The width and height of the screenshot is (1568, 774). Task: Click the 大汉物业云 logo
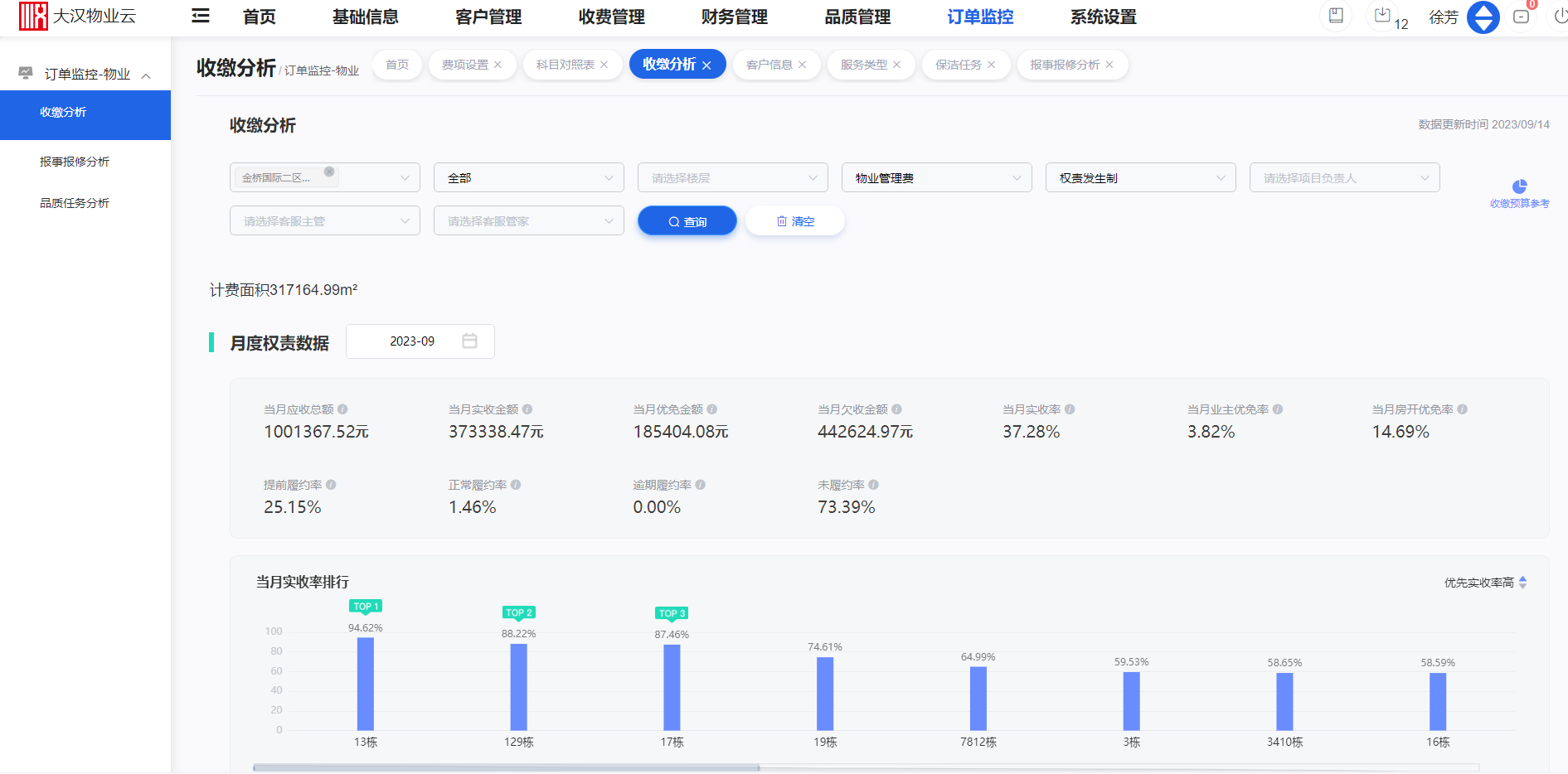(x=77, y=16)
